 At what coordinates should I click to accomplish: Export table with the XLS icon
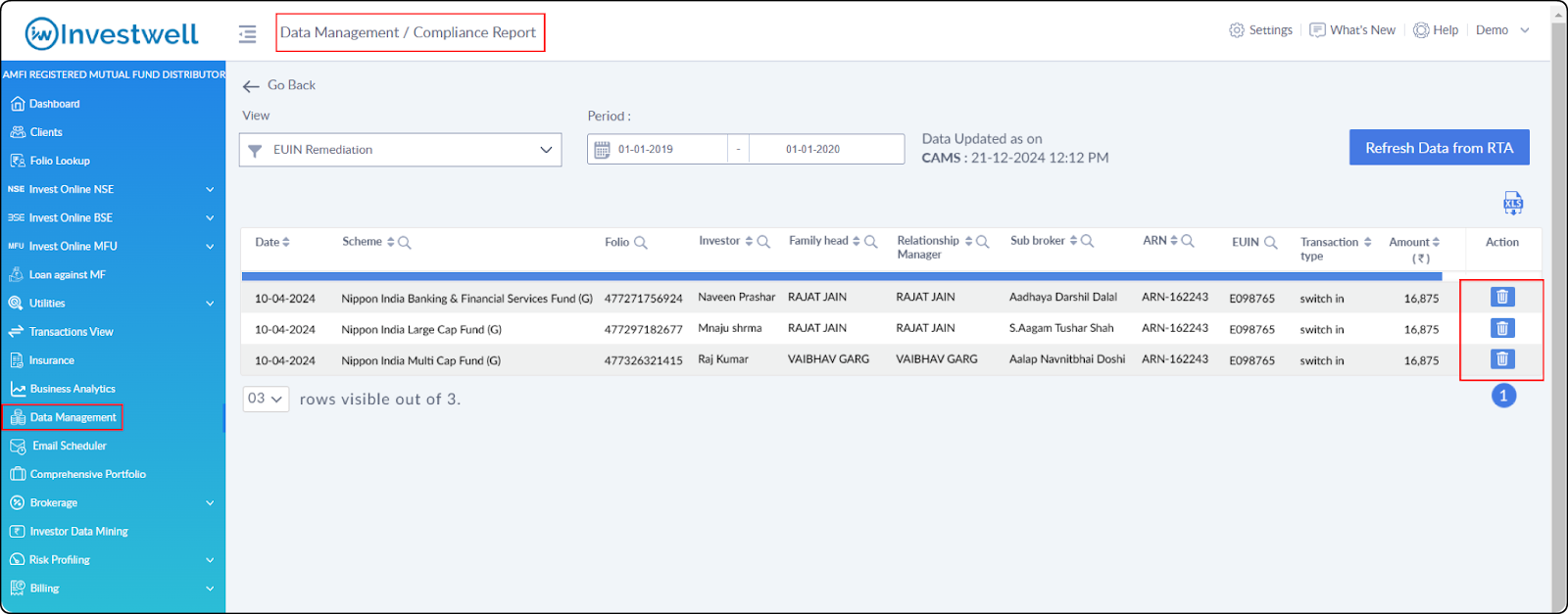pyautogui.click(x=1513, y=203)
